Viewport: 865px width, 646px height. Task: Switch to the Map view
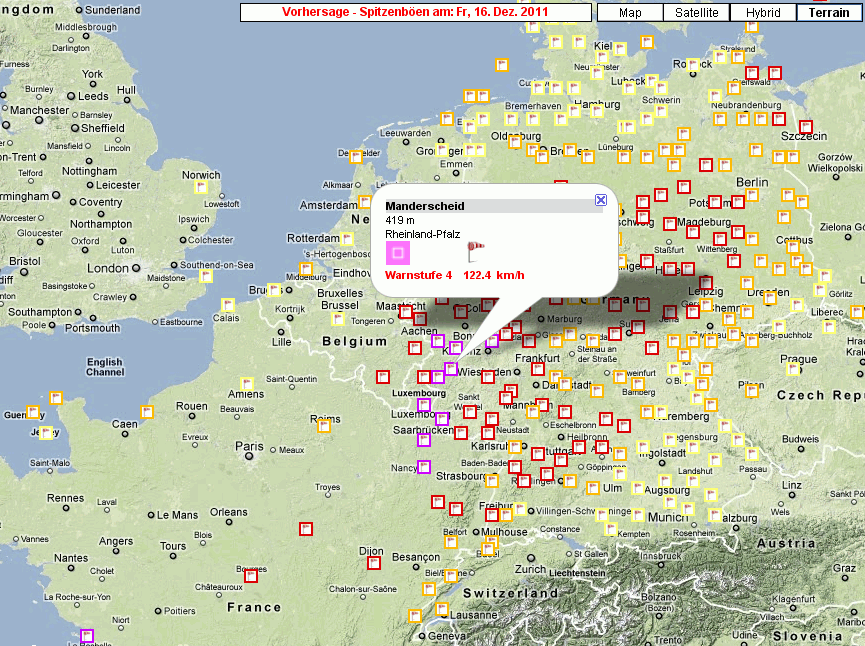click(630, 13)
